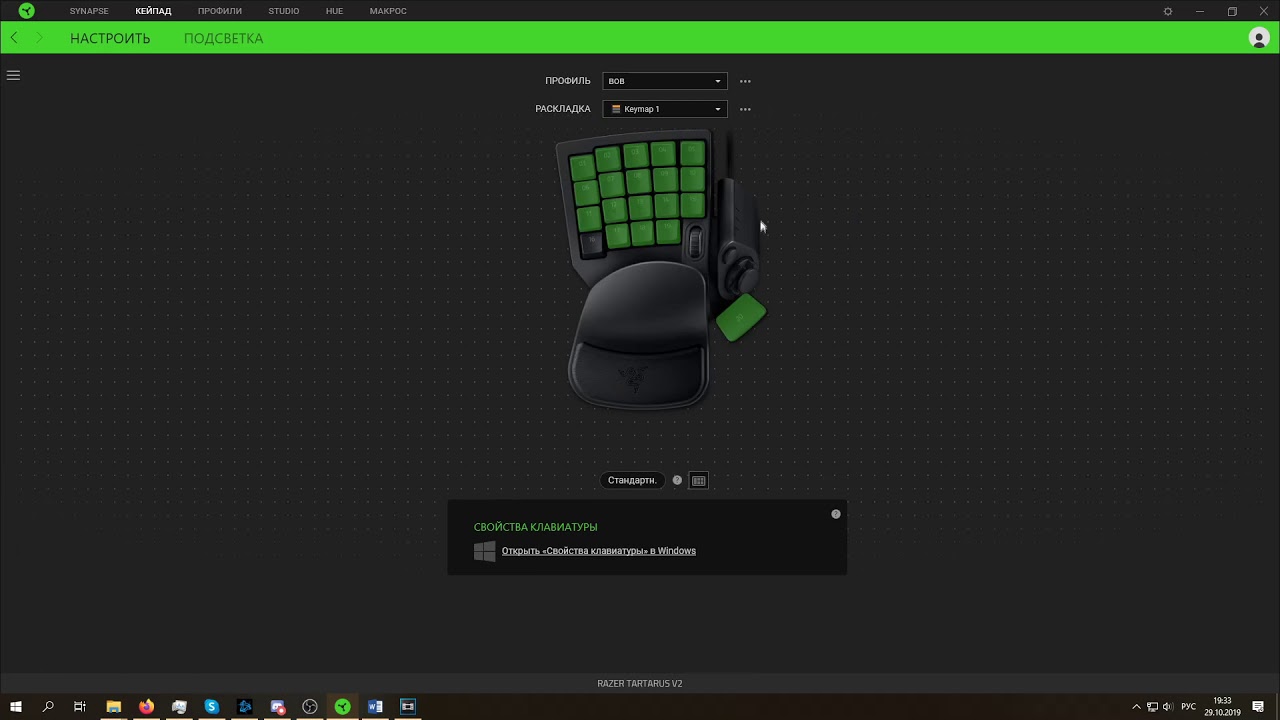Open Synapse settings gear
The width and height of the screenshot is (1280, 720).
1167,11
